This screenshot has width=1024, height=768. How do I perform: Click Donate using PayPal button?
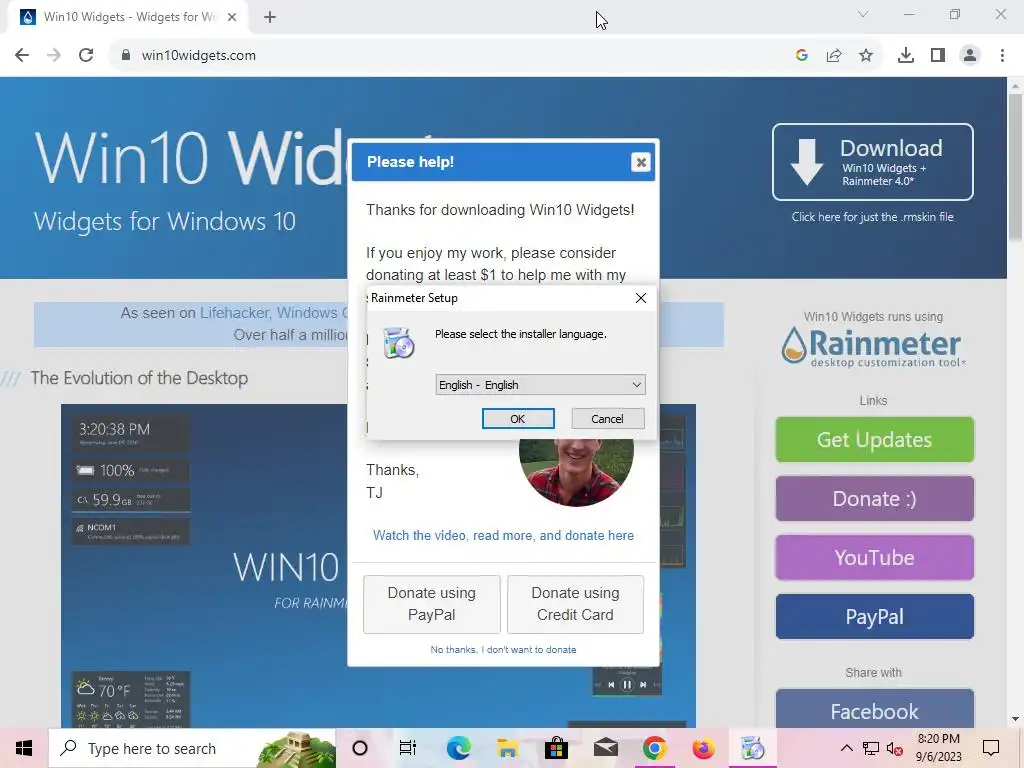[x=432, y=604]
